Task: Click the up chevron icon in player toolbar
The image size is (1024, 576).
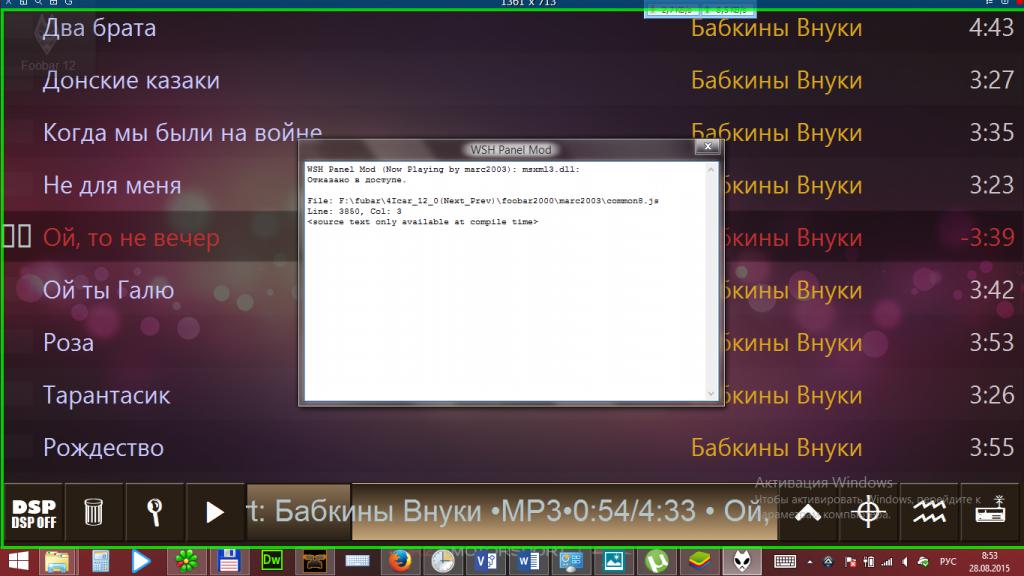Action: click(808, 513)
